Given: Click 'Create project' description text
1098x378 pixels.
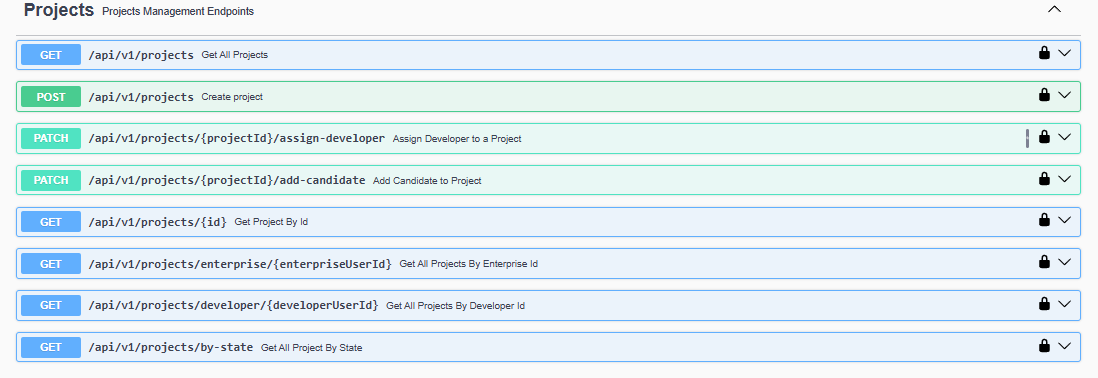Looking at the screenshot, I should [232, 97].
